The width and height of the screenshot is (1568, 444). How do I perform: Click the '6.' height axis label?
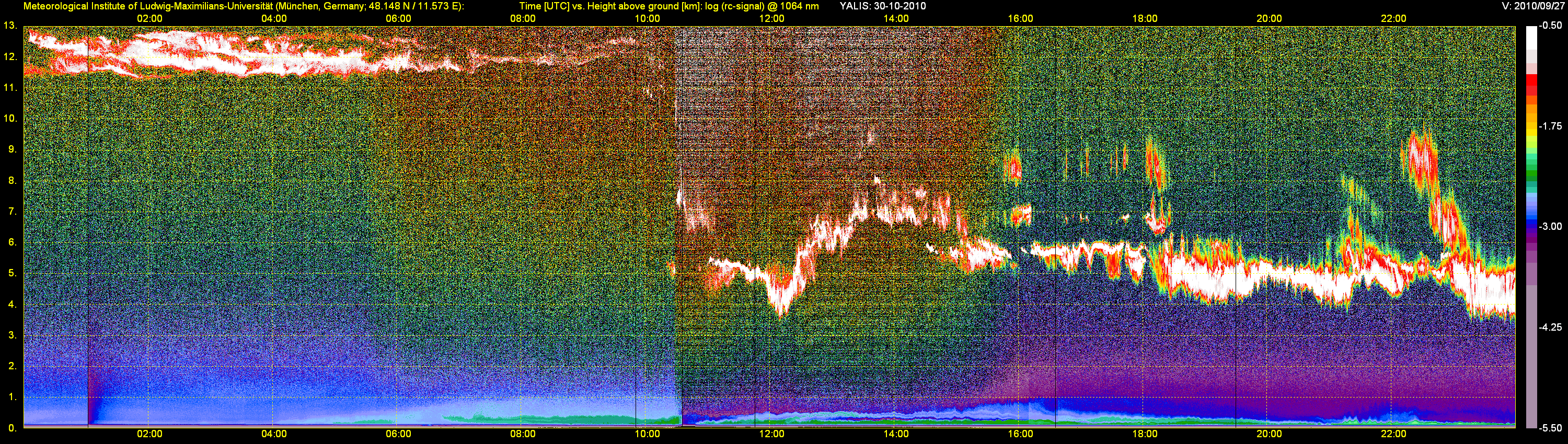(12, 242)
